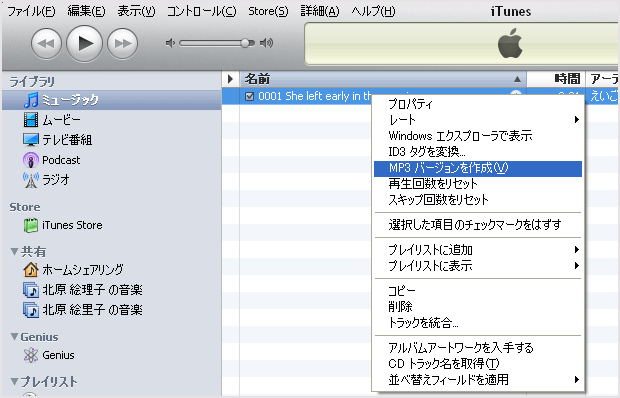Expand プレイリストに表示 submenu
The image size is (620, 398).
478,266
